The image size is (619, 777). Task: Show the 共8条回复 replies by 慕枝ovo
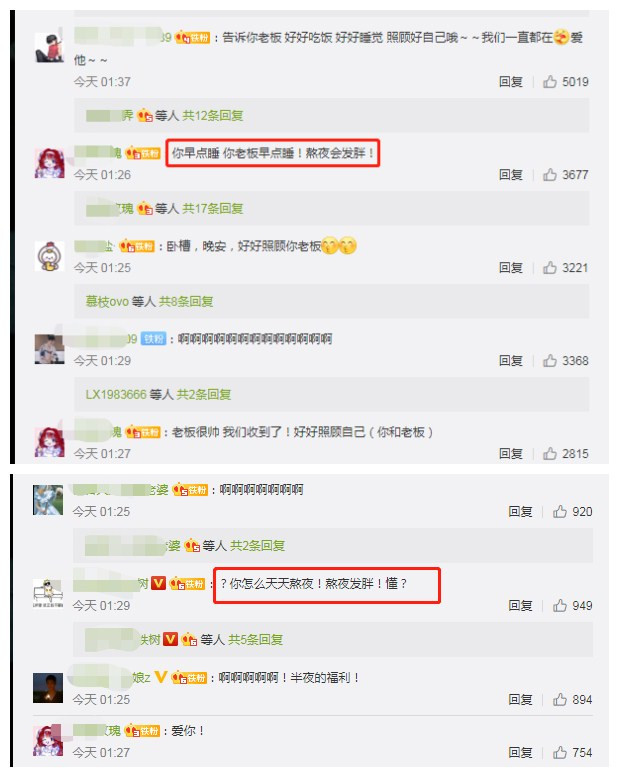pos(186,301)
